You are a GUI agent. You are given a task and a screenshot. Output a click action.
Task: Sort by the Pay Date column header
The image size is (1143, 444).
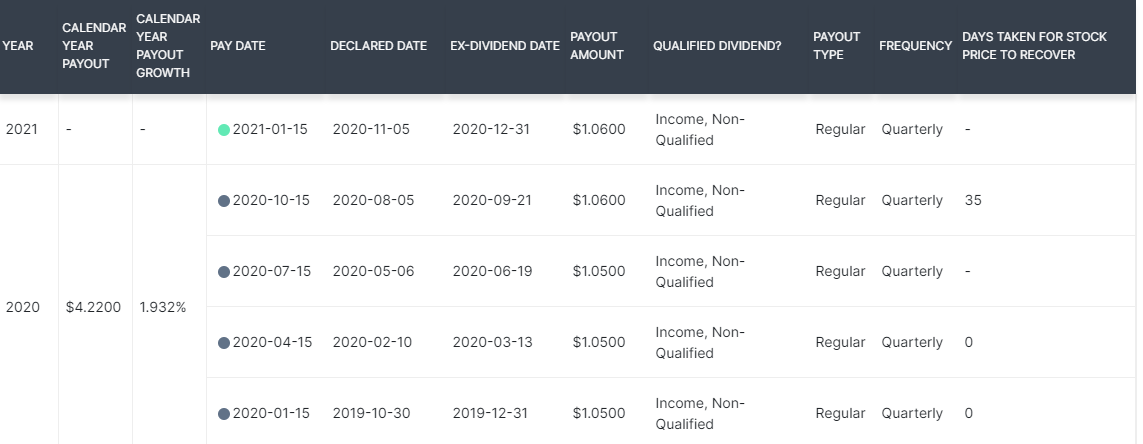pos(238,46)
